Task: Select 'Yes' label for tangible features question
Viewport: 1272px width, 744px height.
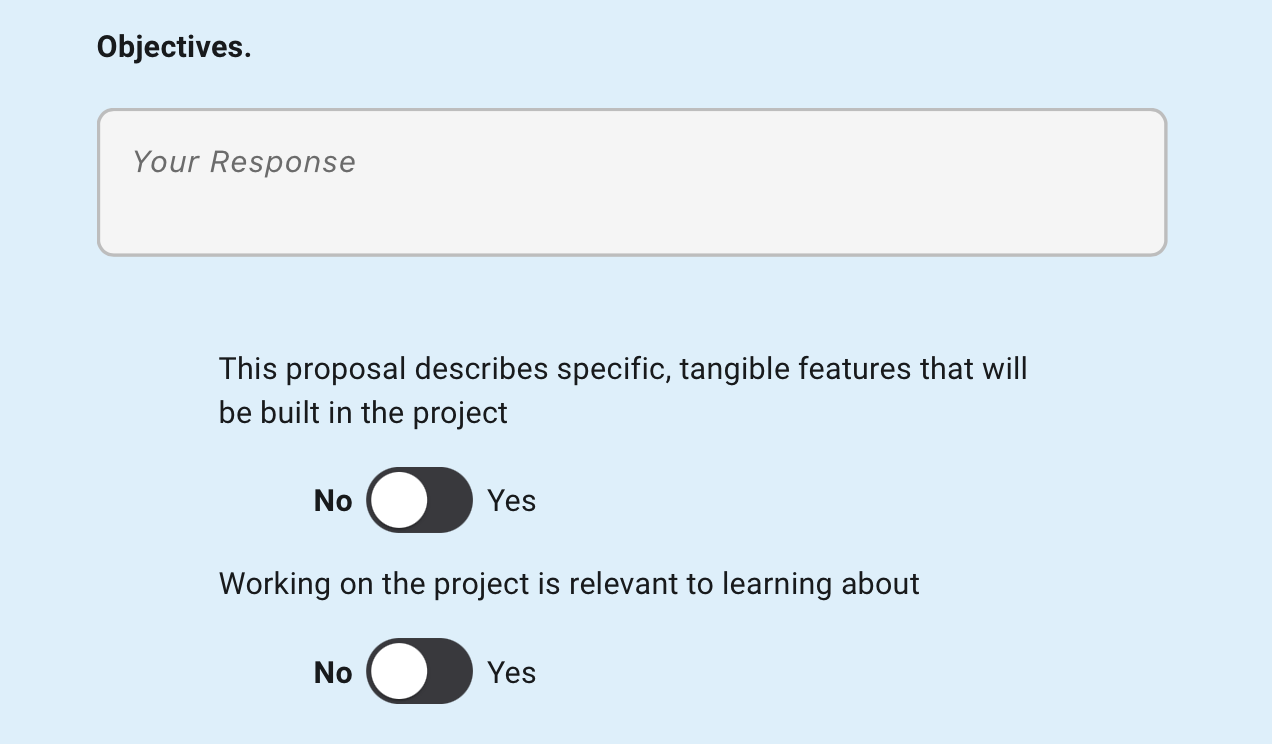Action: [512, 501]
